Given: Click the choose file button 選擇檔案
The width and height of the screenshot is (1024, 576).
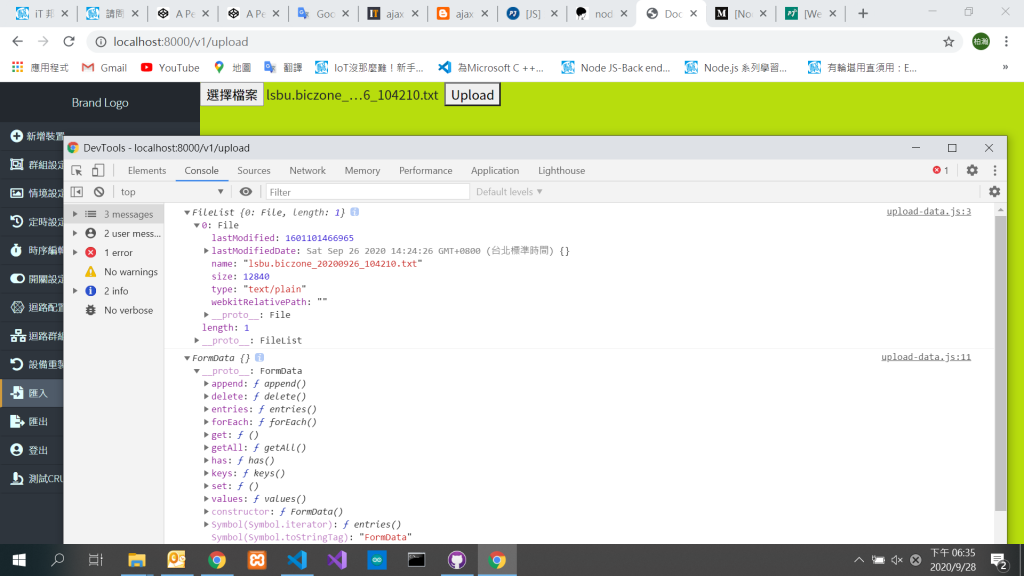Looking at the screenshot, I should pyautogui.click(x=231, y=95).
